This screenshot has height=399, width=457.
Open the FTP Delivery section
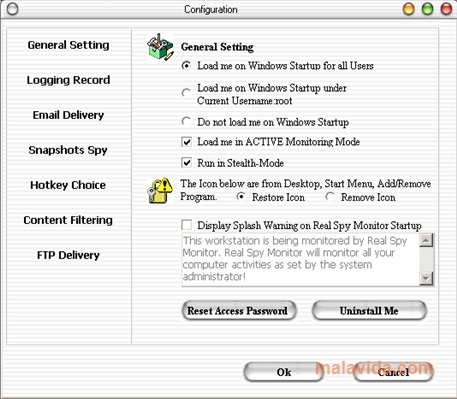[x=68, y=255]
